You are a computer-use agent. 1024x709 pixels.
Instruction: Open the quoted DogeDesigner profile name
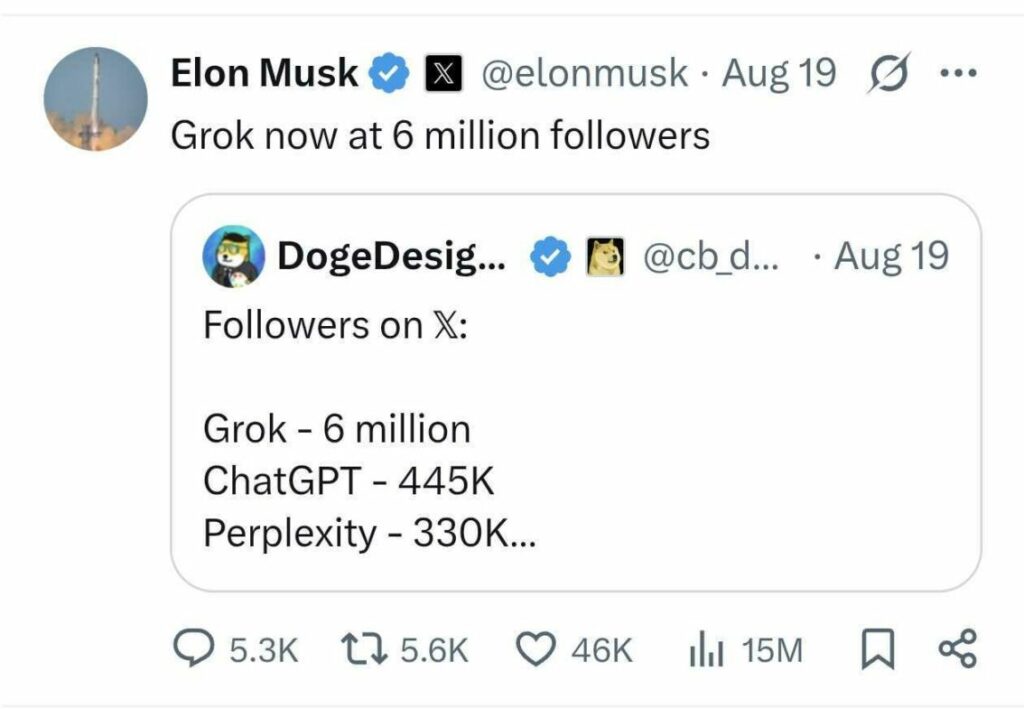tap(391, 257)
